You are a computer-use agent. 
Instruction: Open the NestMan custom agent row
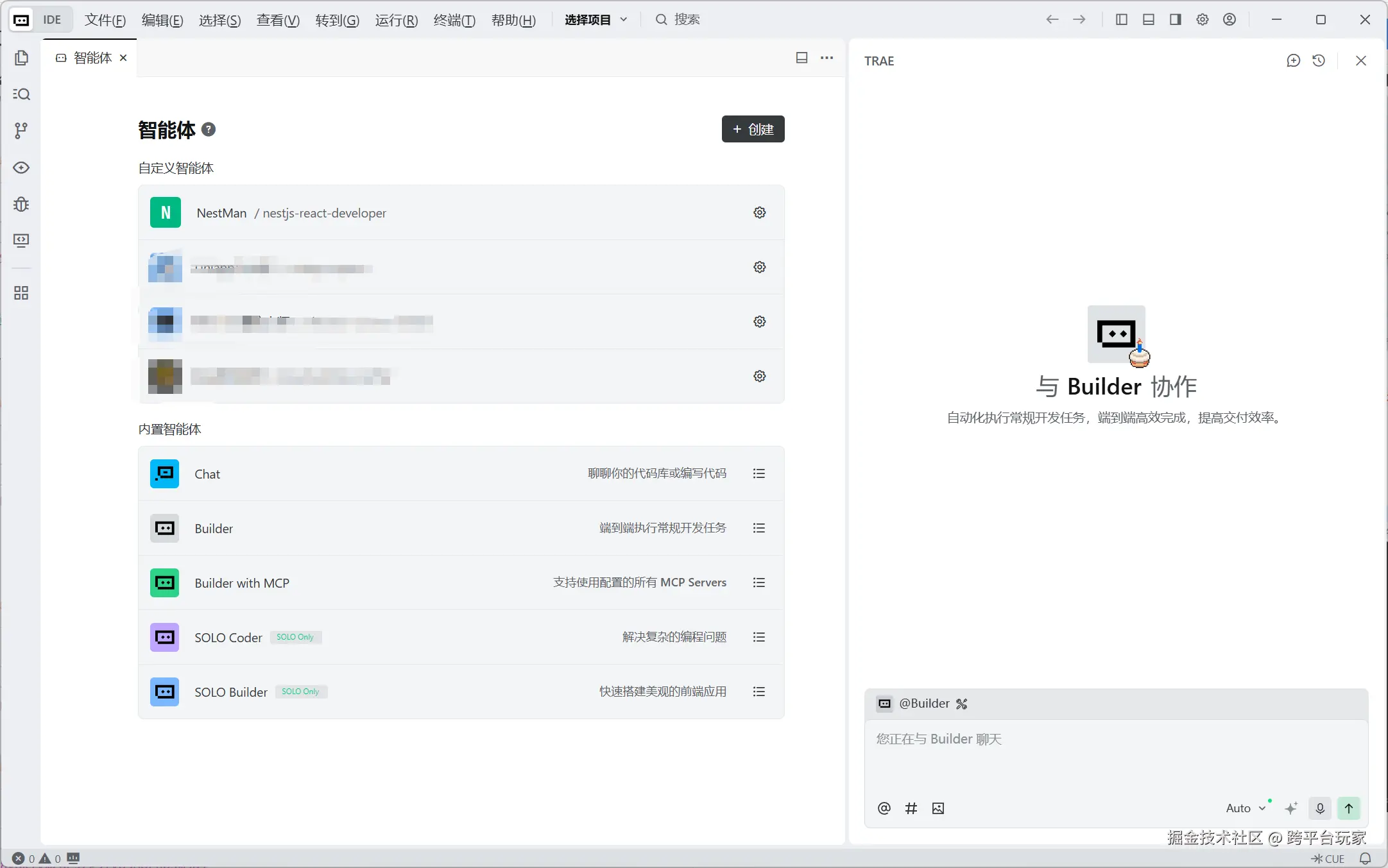click(x=461, y=212)
